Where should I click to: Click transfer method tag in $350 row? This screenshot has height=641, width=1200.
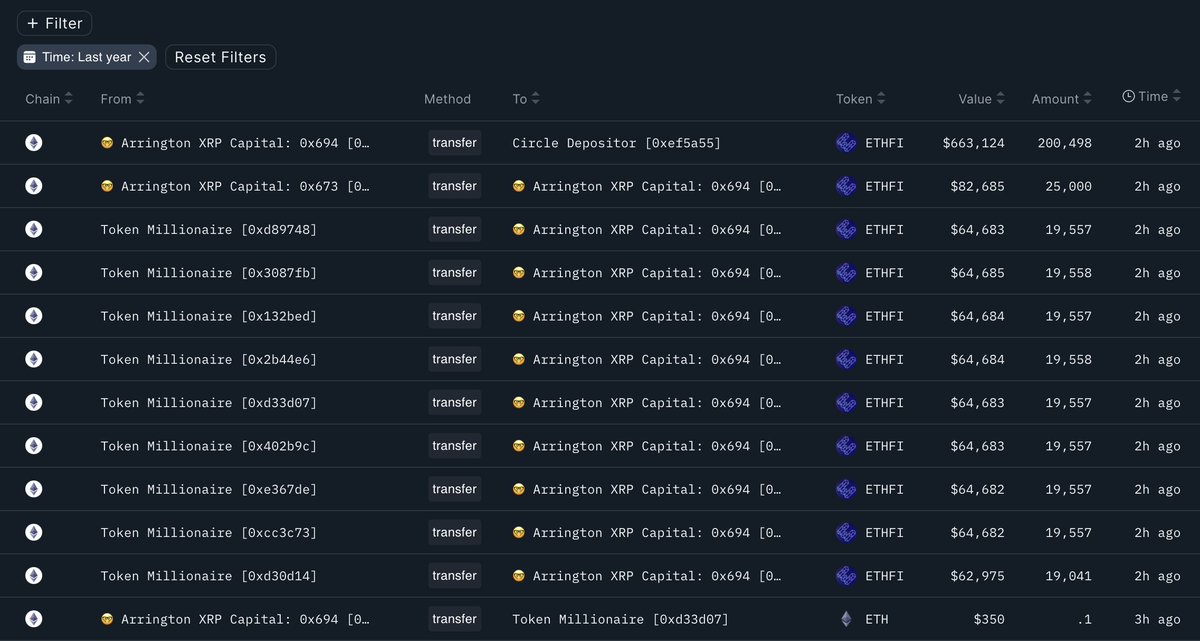454,619
